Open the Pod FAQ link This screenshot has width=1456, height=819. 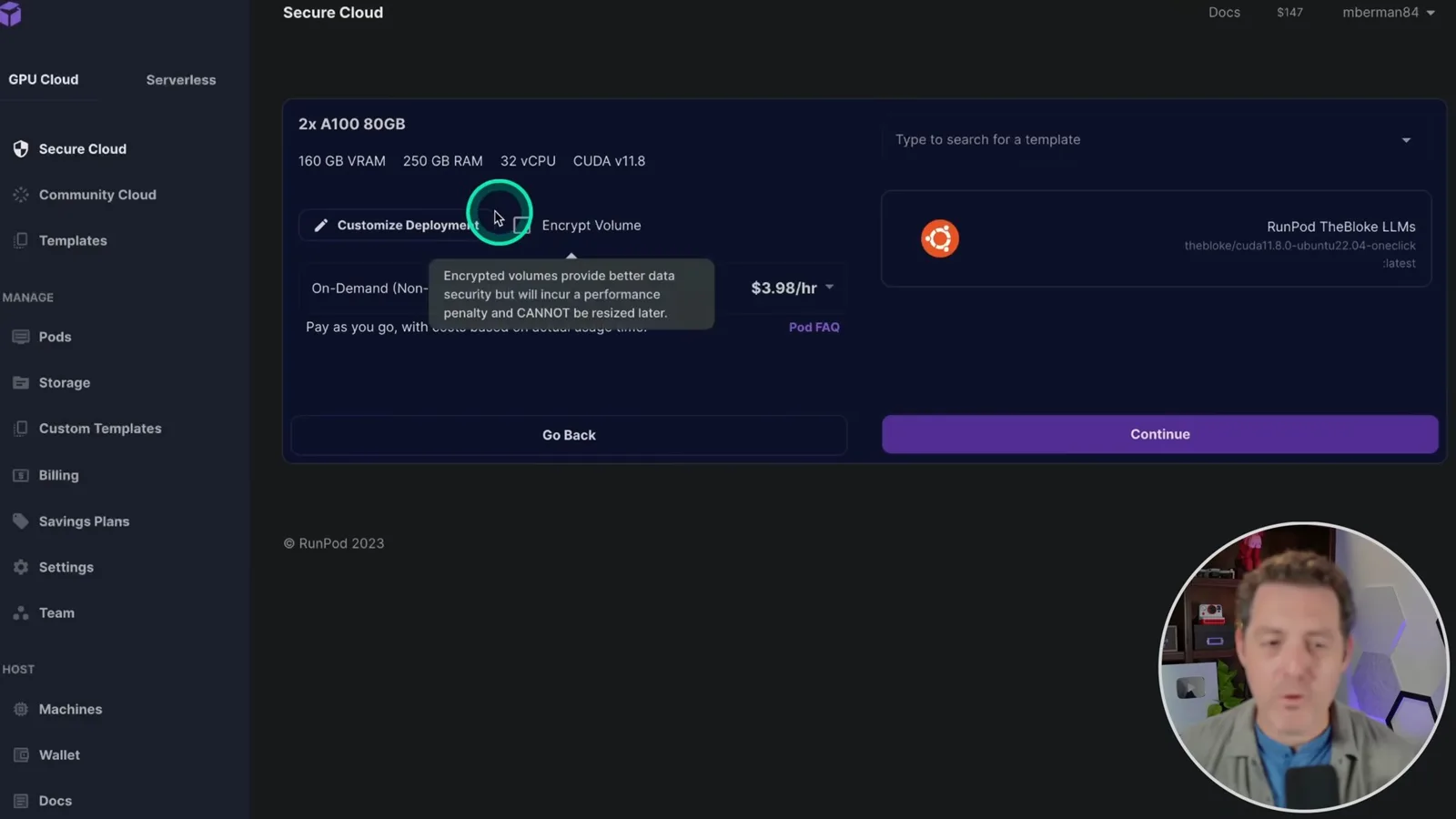(814, 327)
